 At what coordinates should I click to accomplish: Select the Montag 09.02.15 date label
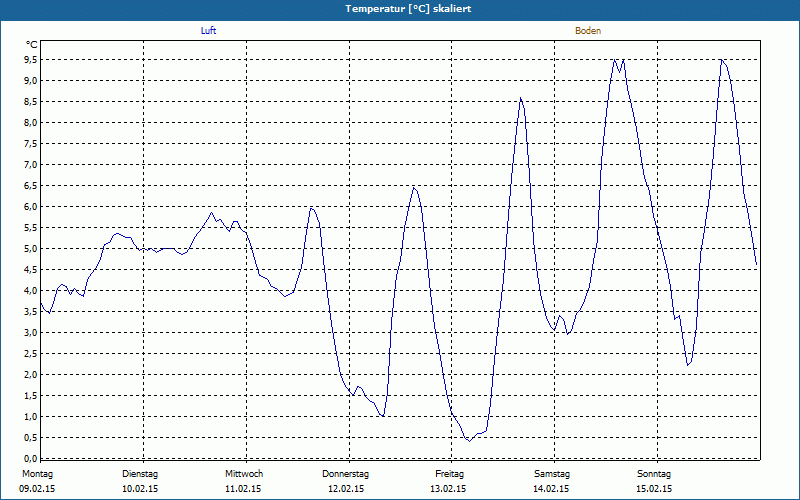37,481
